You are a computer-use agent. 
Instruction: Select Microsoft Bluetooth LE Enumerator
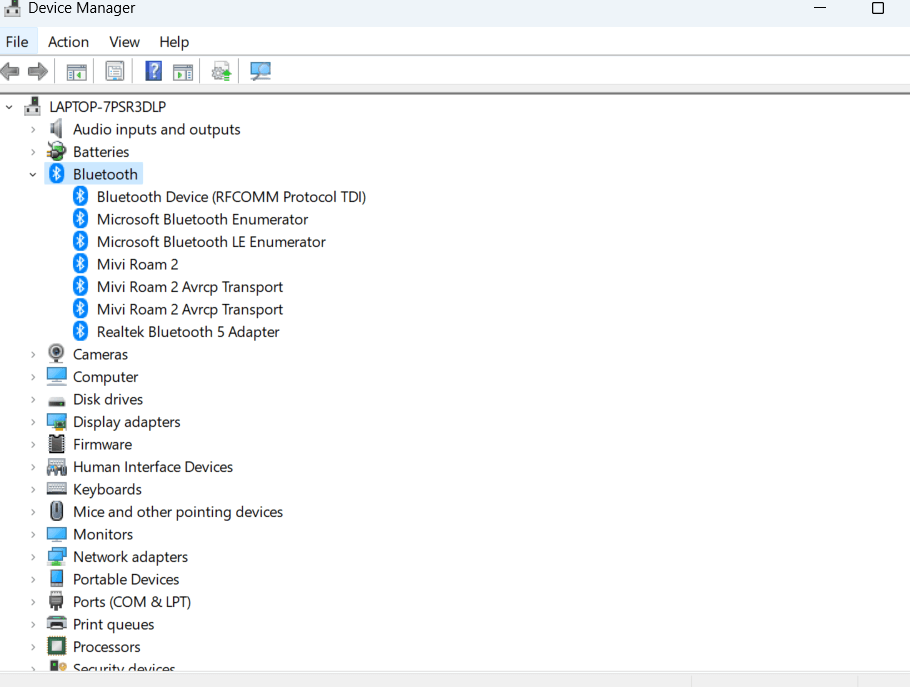click(x=211, y=241)
